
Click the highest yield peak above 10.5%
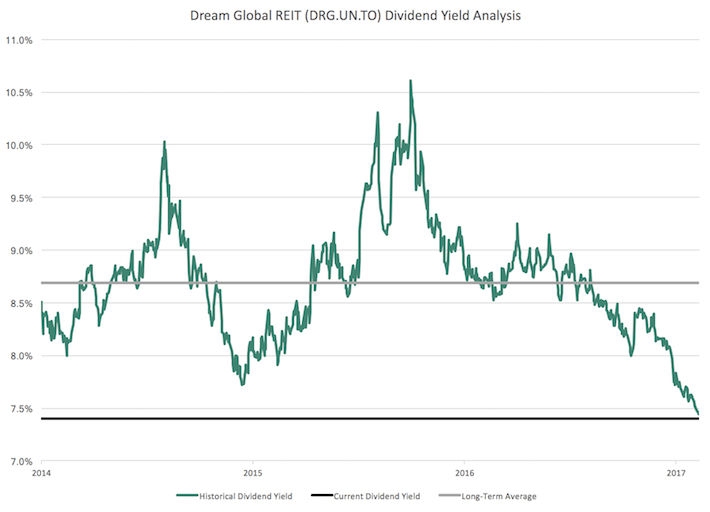(x=410, y=81)
